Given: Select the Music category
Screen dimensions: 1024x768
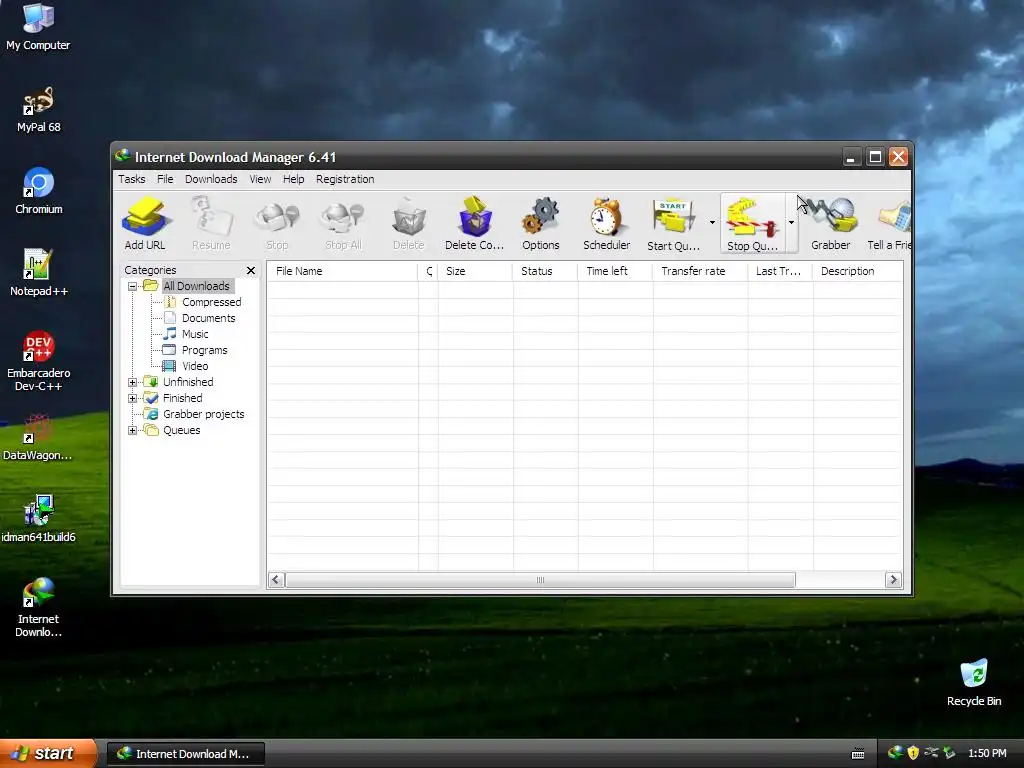Looking at the screenshot, I should pyautogui.click(x=195, y=334).
